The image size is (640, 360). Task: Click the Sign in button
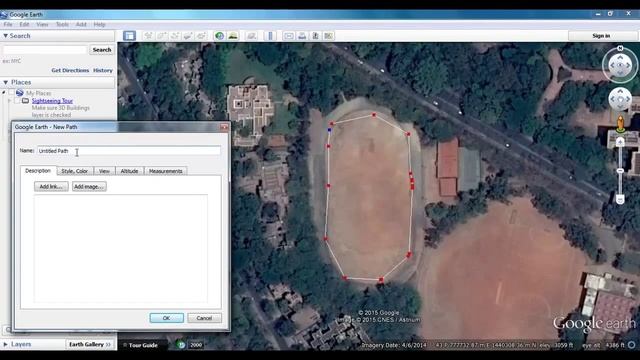[x=601, y=36]
